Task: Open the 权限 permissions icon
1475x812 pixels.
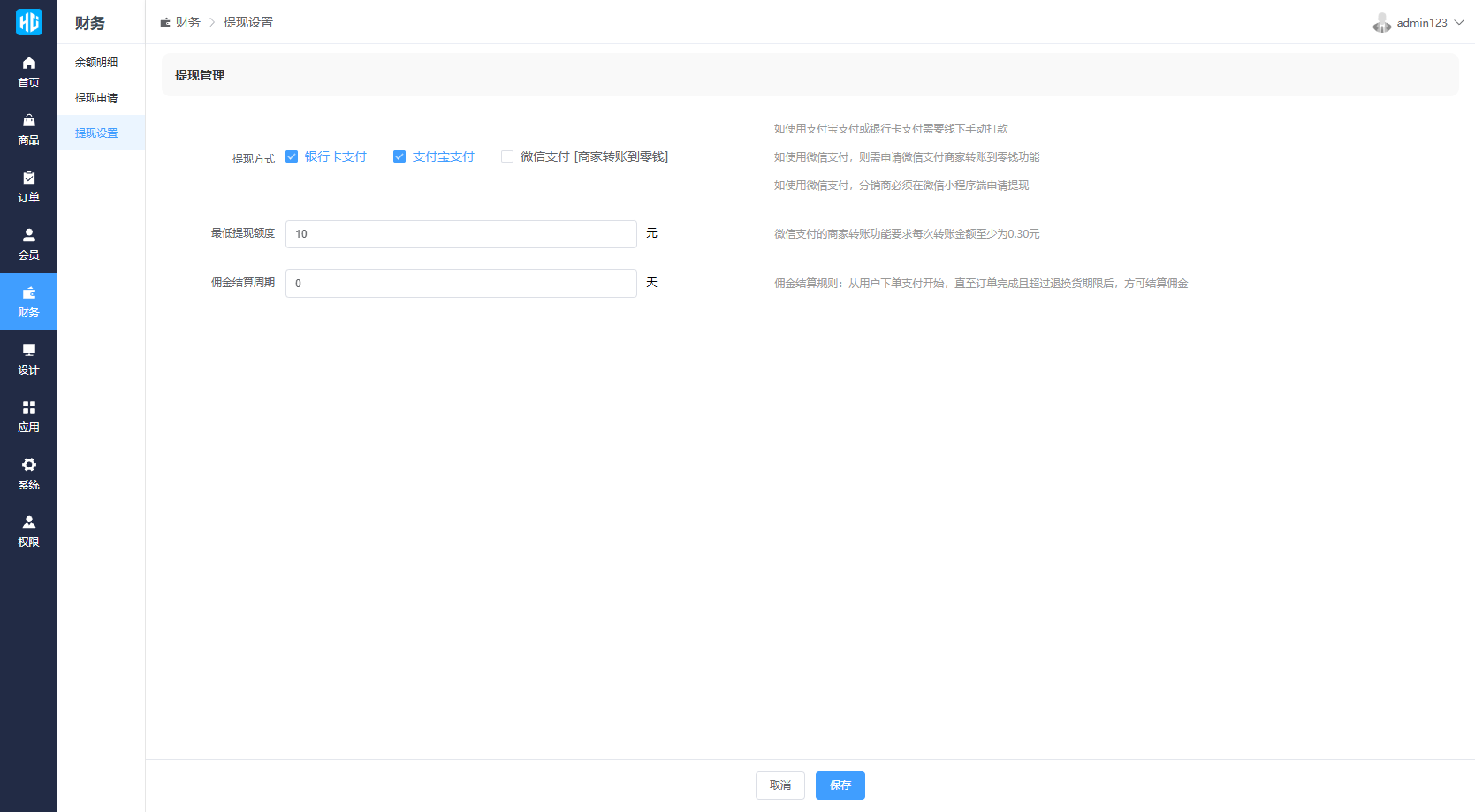Action: pos(28,523)
